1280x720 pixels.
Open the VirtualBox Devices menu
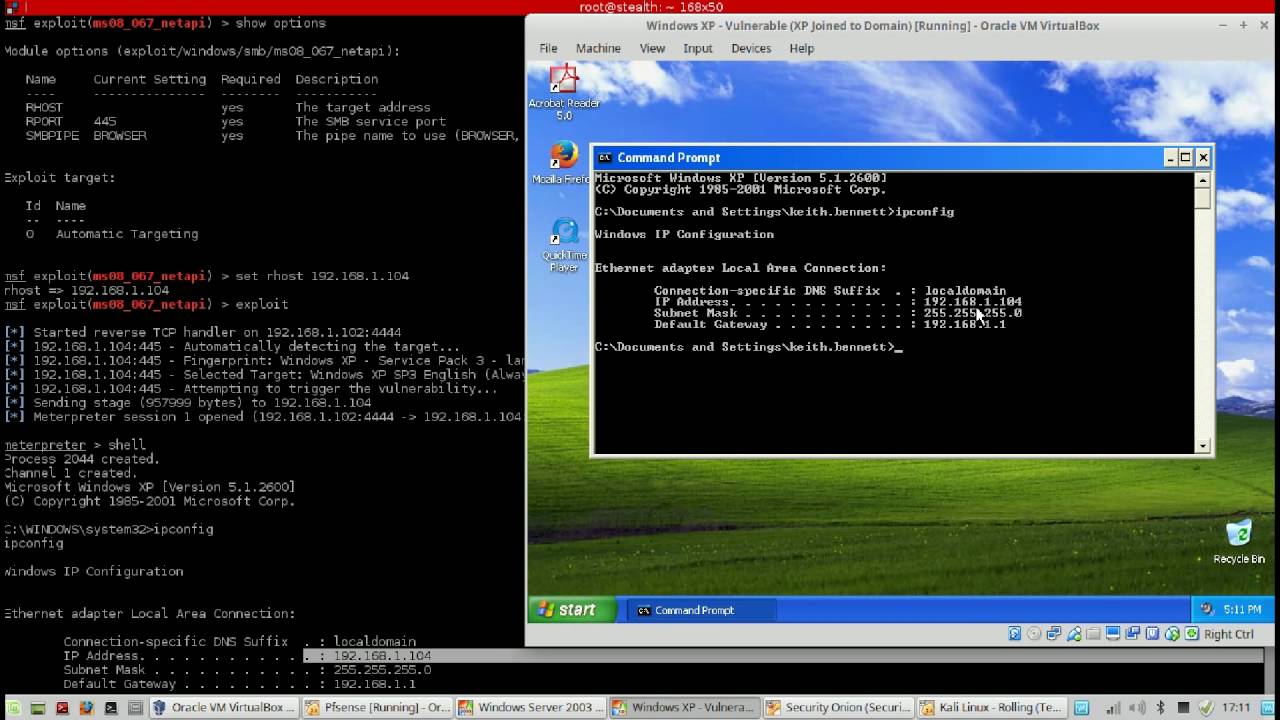[751, 48]
